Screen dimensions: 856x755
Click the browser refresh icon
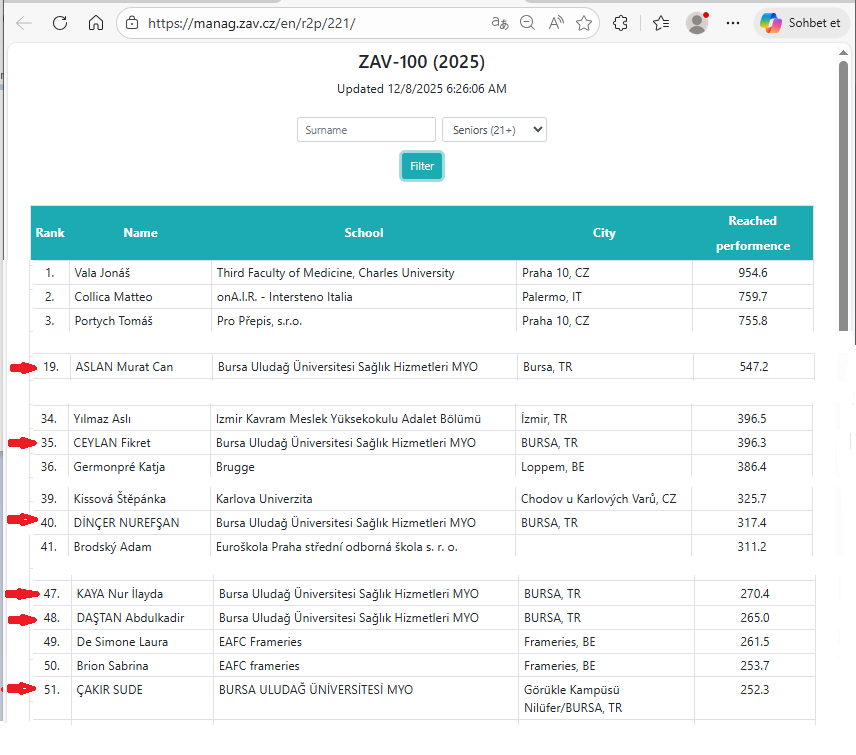click(60, 23)
